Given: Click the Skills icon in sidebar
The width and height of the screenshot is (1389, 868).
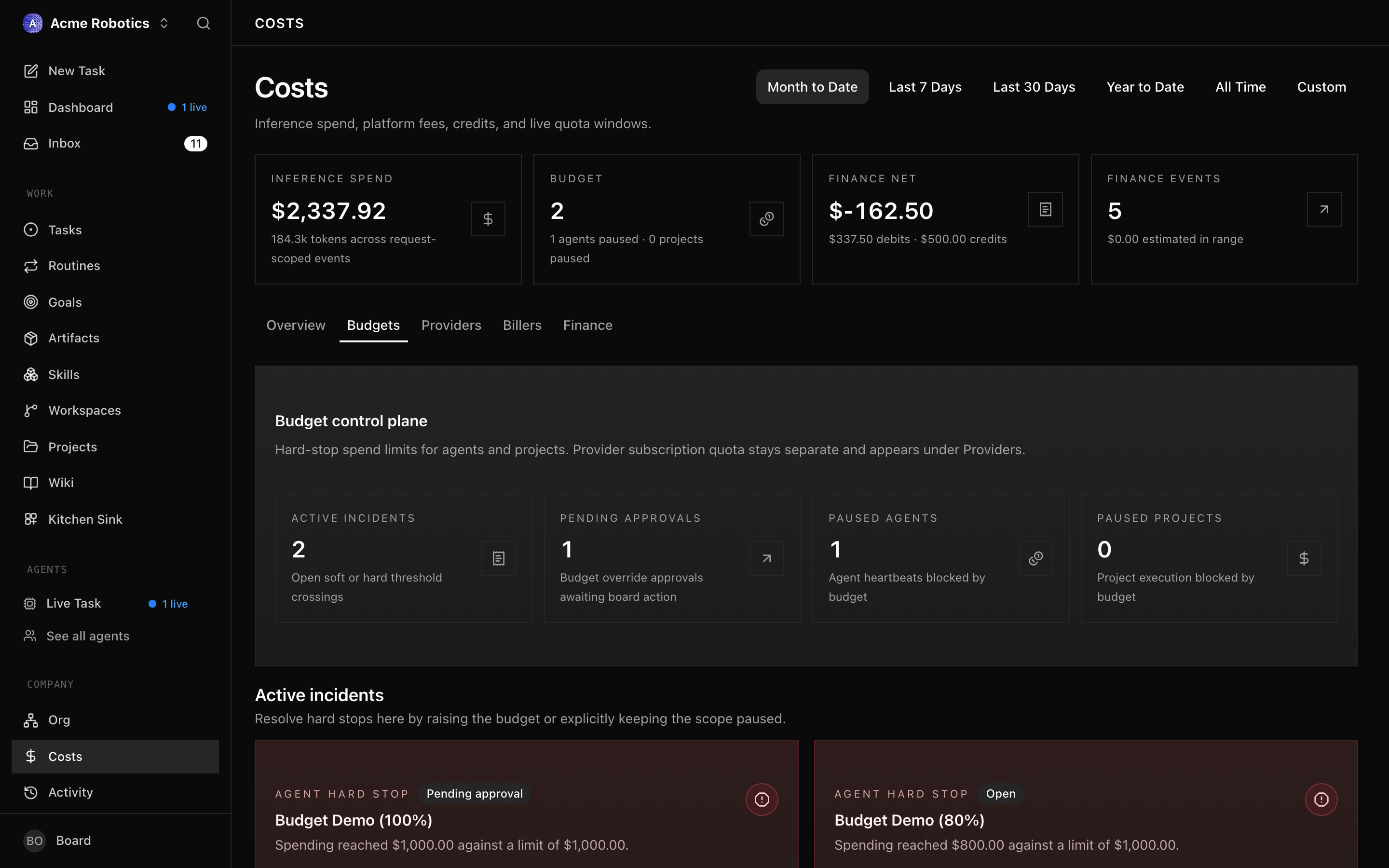Looking at the screenshot, I should click(x=31, y=374).
